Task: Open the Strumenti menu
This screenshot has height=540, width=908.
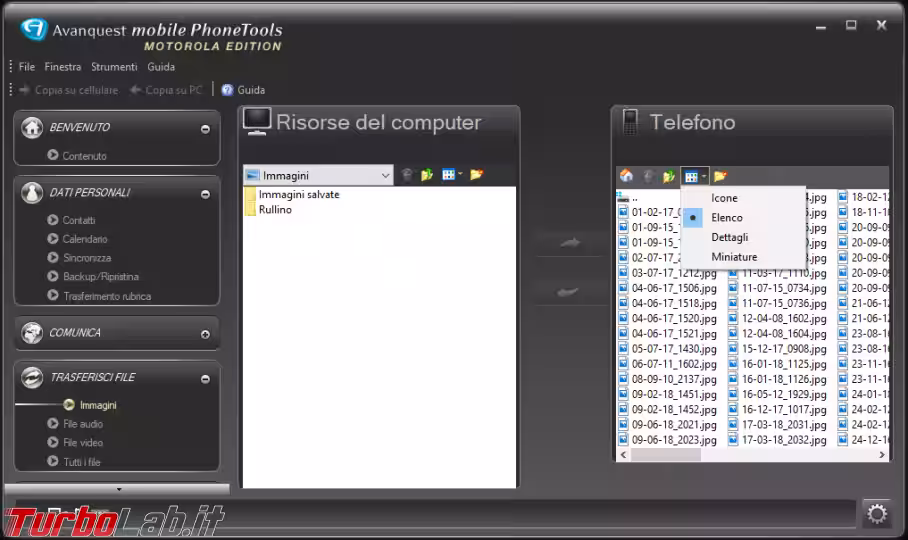Action: pos(114,67)
